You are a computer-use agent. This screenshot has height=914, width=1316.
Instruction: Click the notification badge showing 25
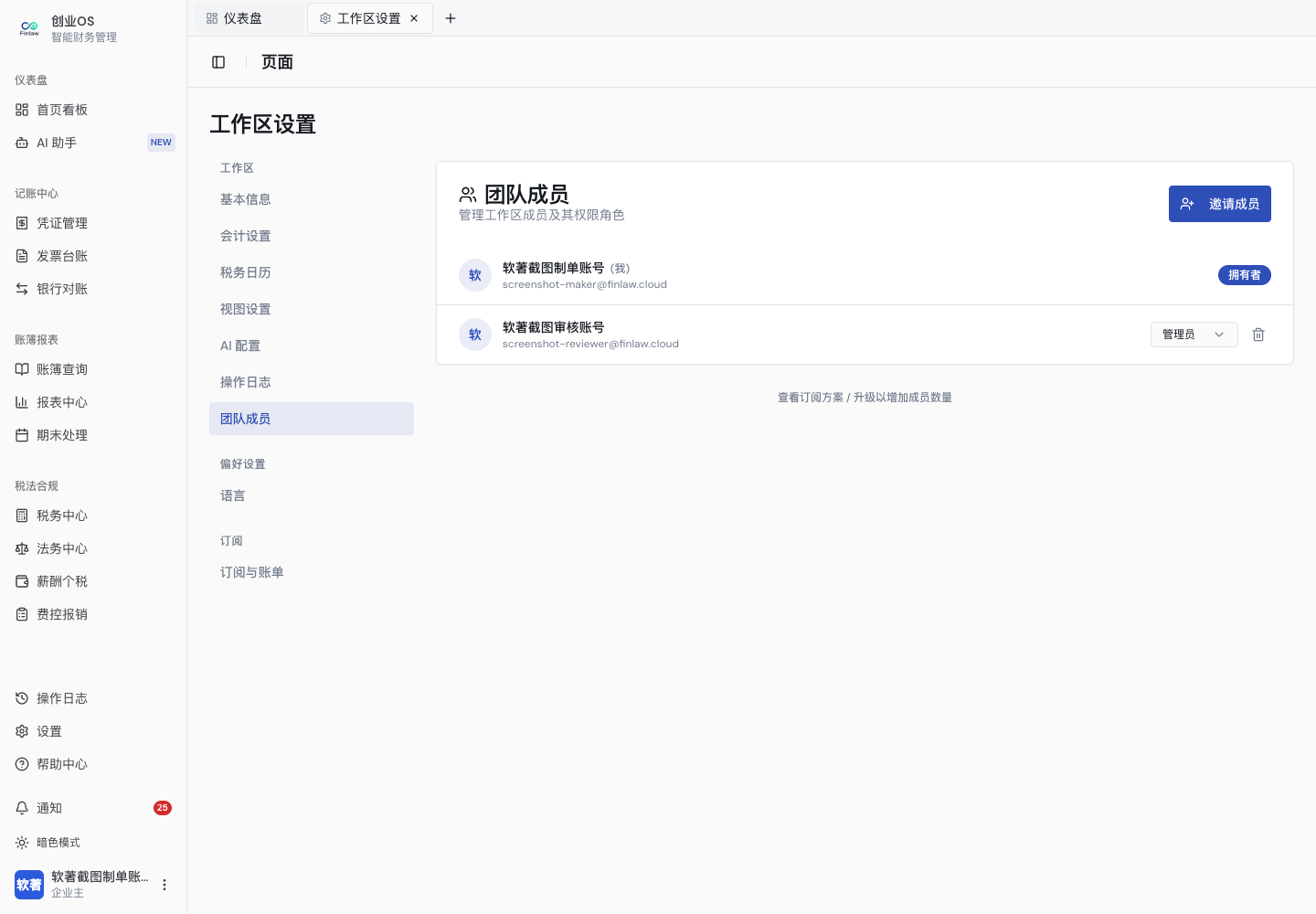point(163,808)
